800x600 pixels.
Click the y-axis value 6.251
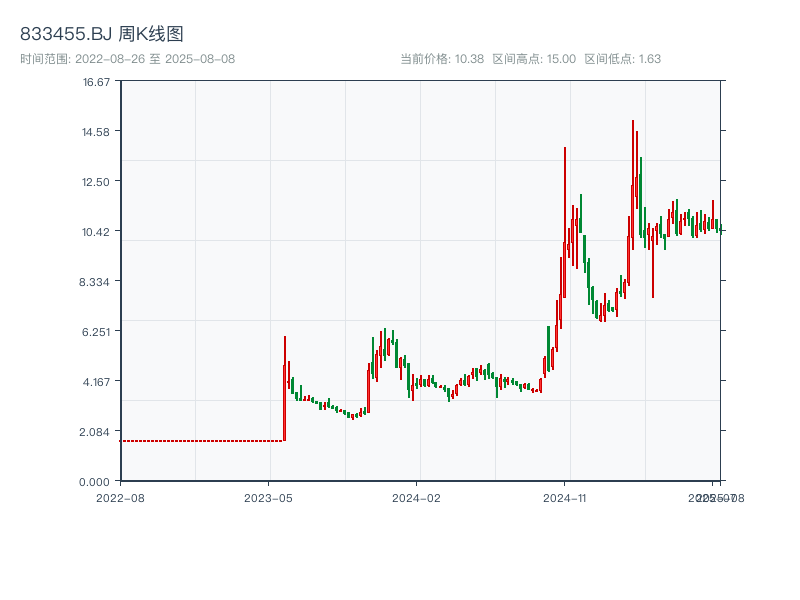pos(96,332)
